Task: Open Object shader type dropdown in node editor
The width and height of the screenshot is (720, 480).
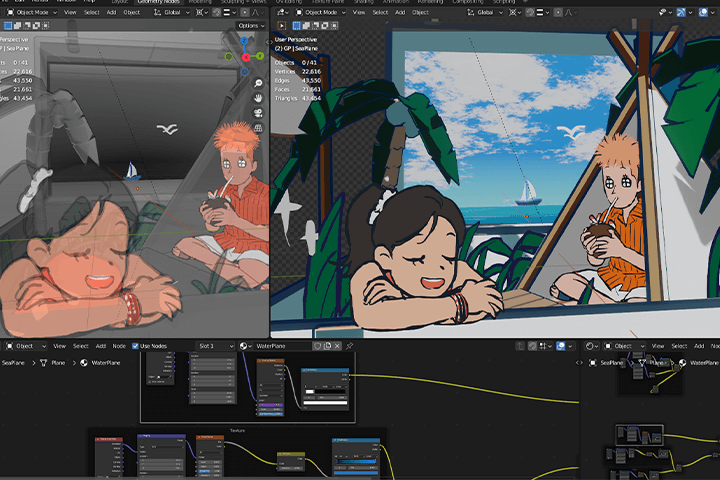Action: tap(25, 346)
